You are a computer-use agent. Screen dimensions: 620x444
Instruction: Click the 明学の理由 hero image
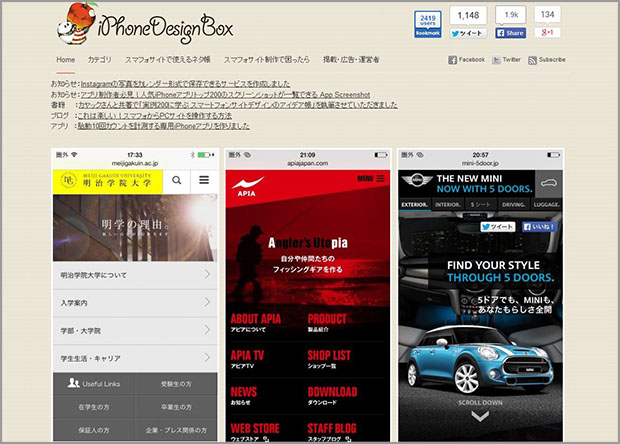pyautogui.click(x=135, y=228)
